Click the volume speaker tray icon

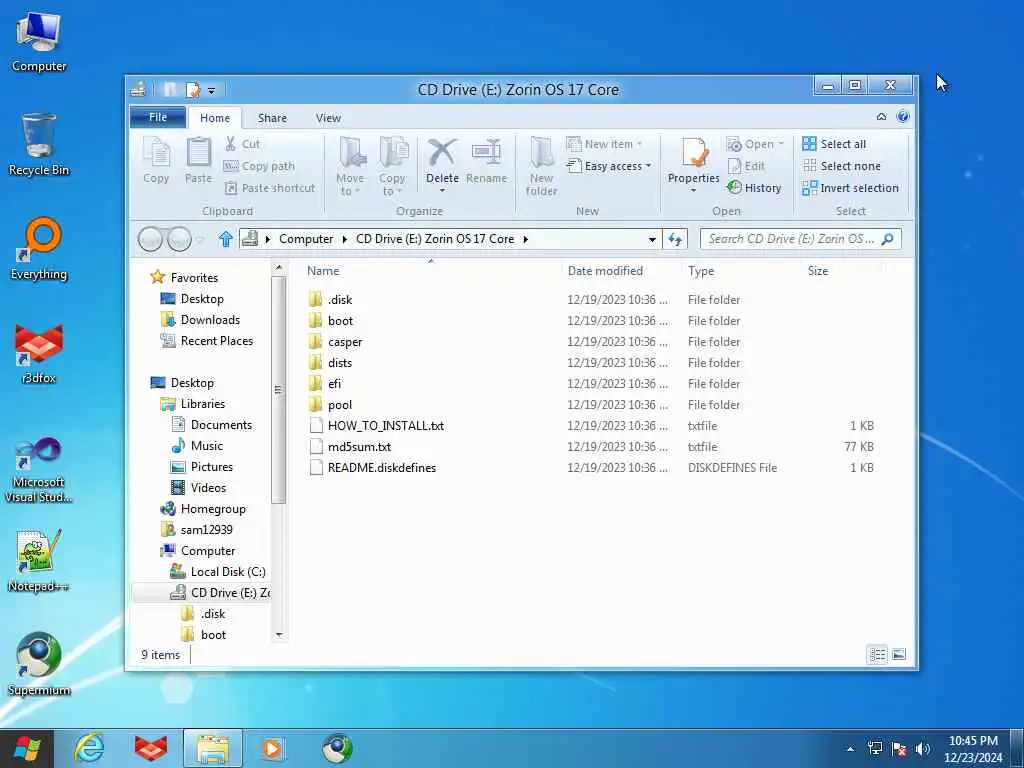[923, 749]
